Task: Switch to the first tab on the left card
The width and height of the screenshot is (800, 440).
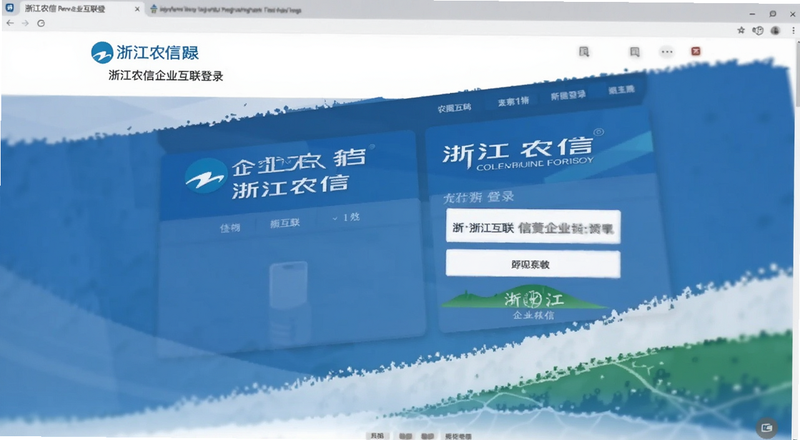Action: click(230, 228)
